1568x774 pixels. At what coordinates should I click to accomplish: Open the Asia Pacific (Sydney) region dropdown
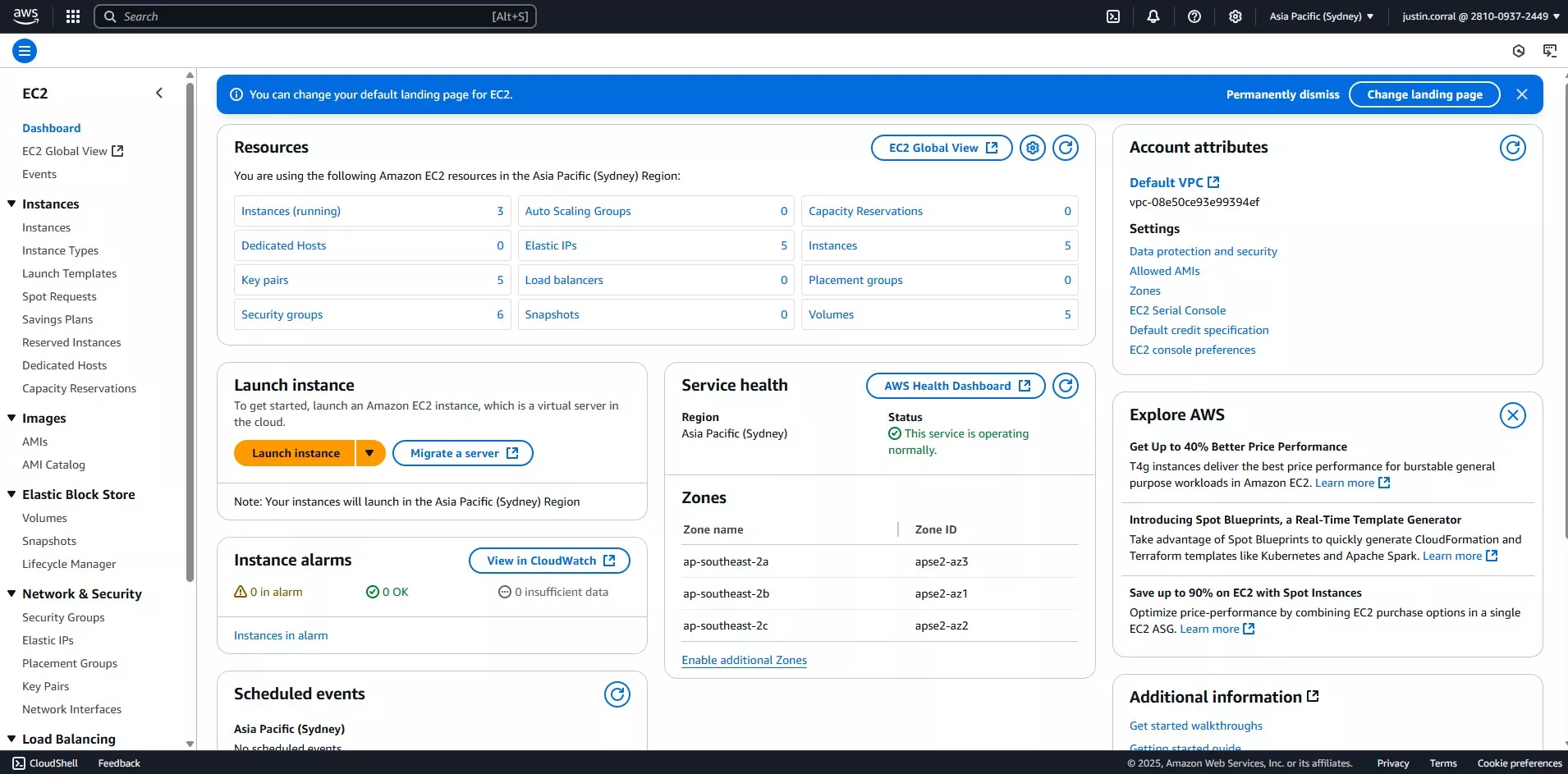(1321, 16)
